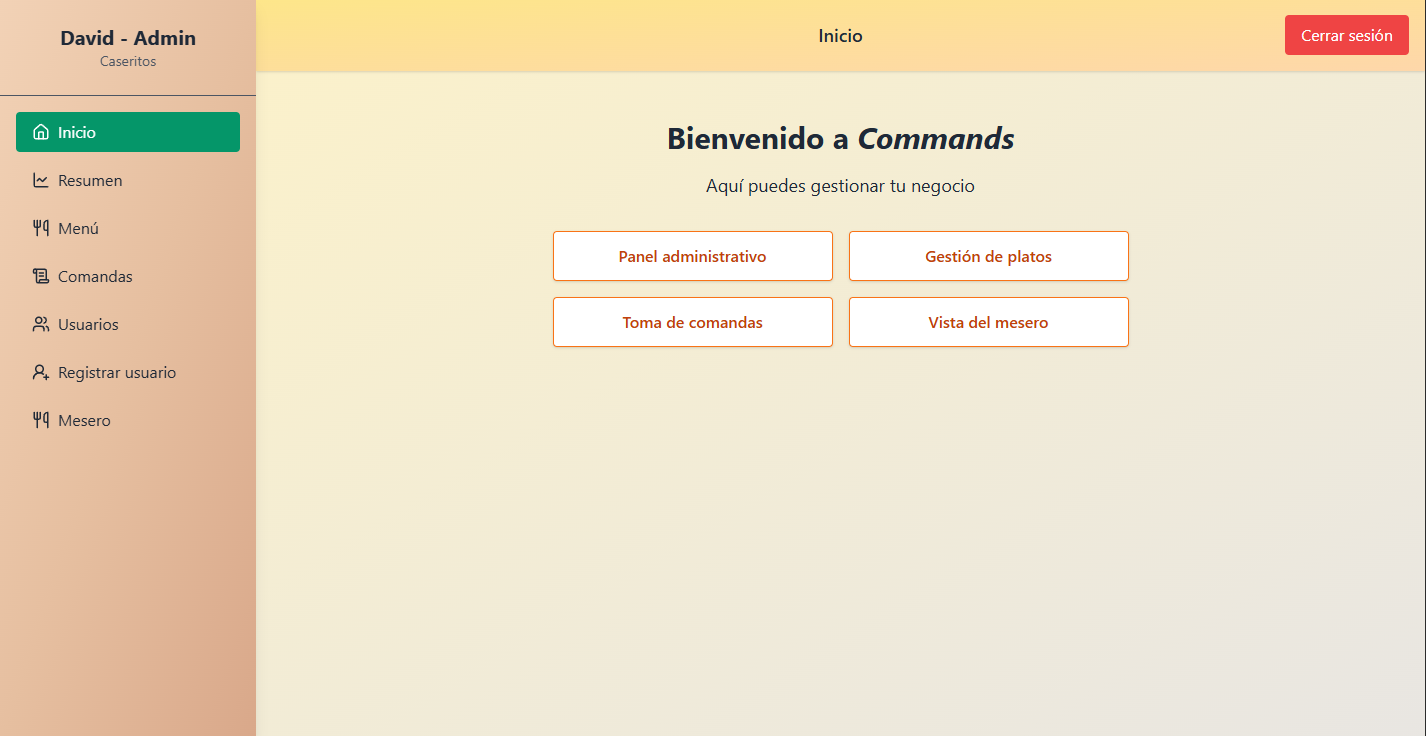Viewport: 1426px width, 736px height.
Task: Click the line chart icon beside Resumen
Action: point(41,180)
